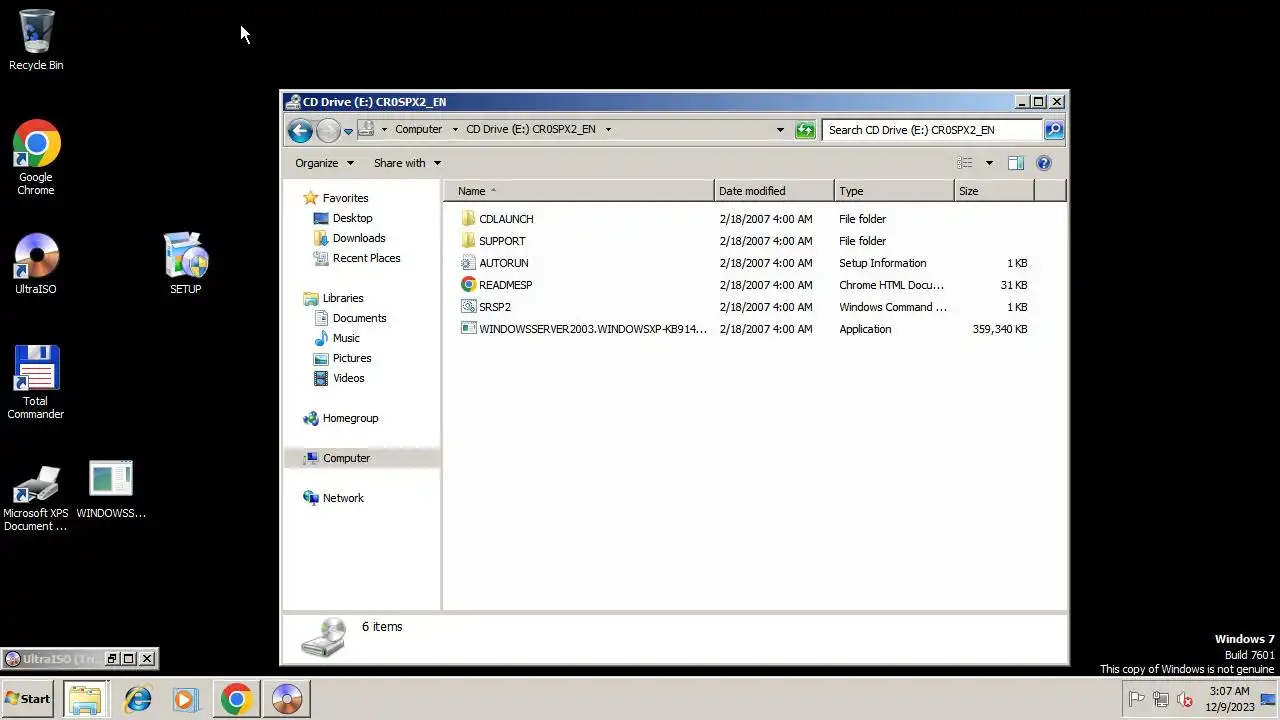
Task: Sort by Type column header
Action: (x=894, y=191)
